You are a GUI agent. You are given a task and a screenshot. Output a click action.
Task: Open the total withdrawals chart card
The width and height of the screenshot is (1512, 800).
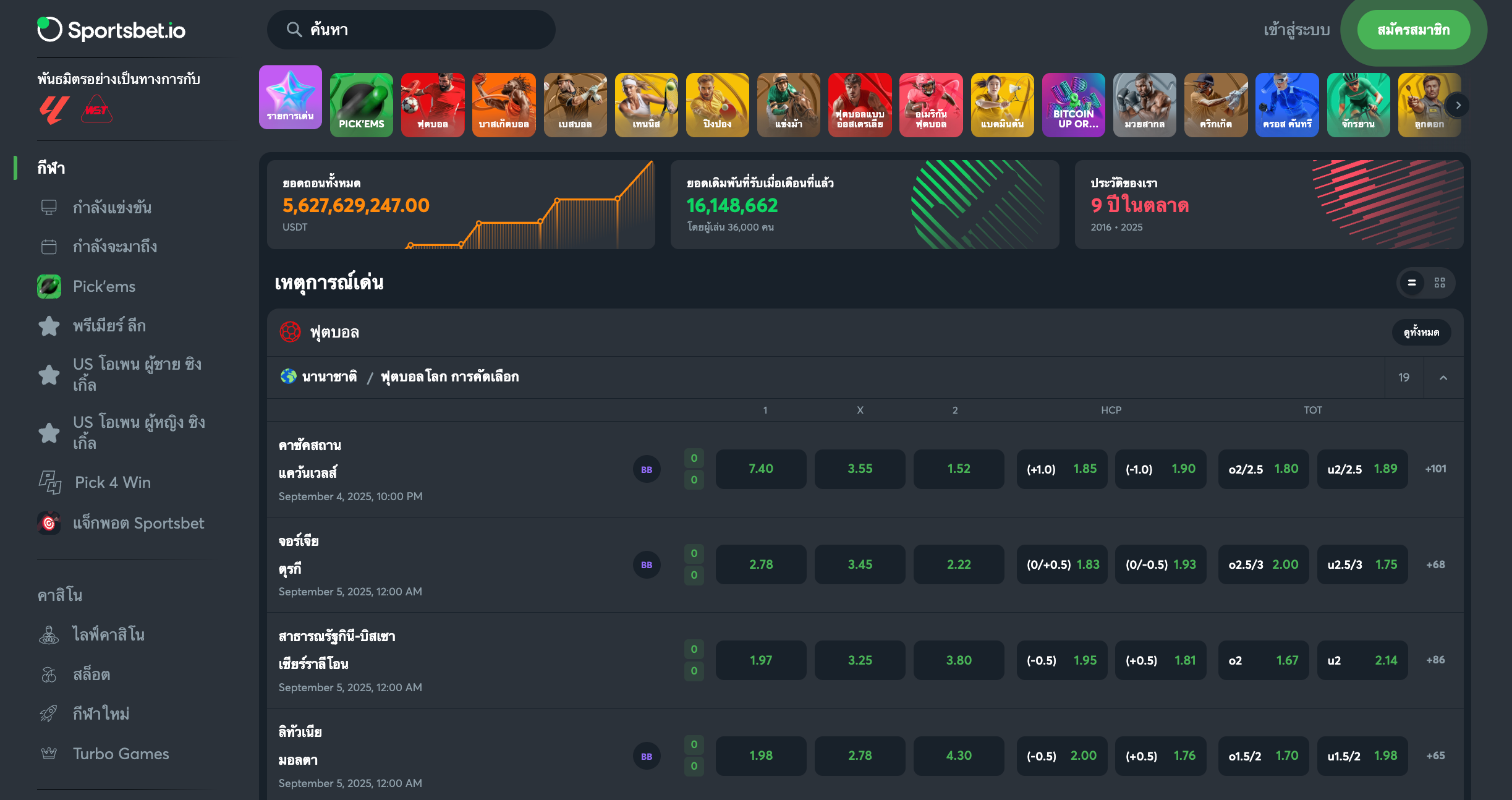[461, 205]
